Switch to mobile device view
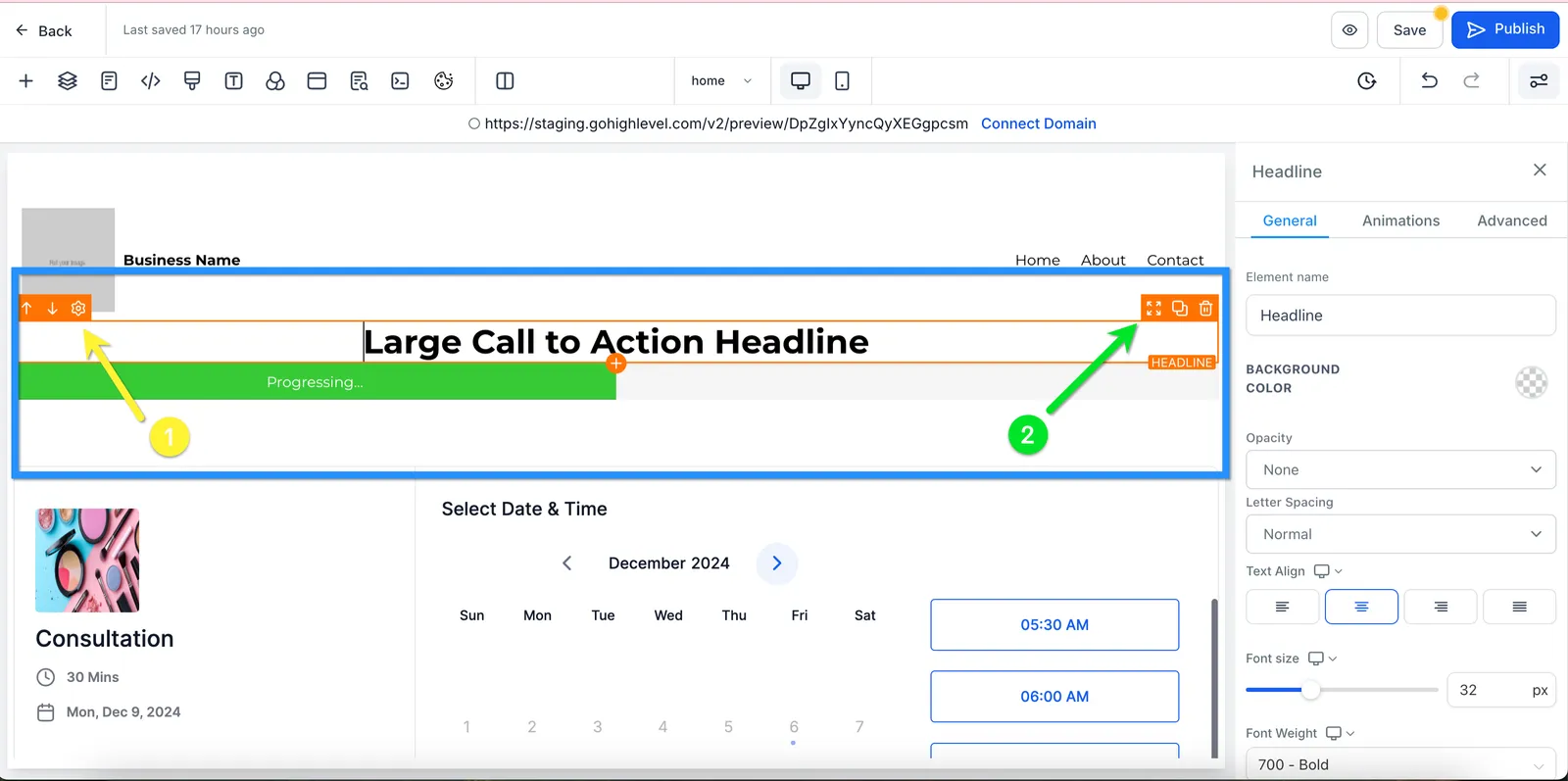 (x=842, y=81)
